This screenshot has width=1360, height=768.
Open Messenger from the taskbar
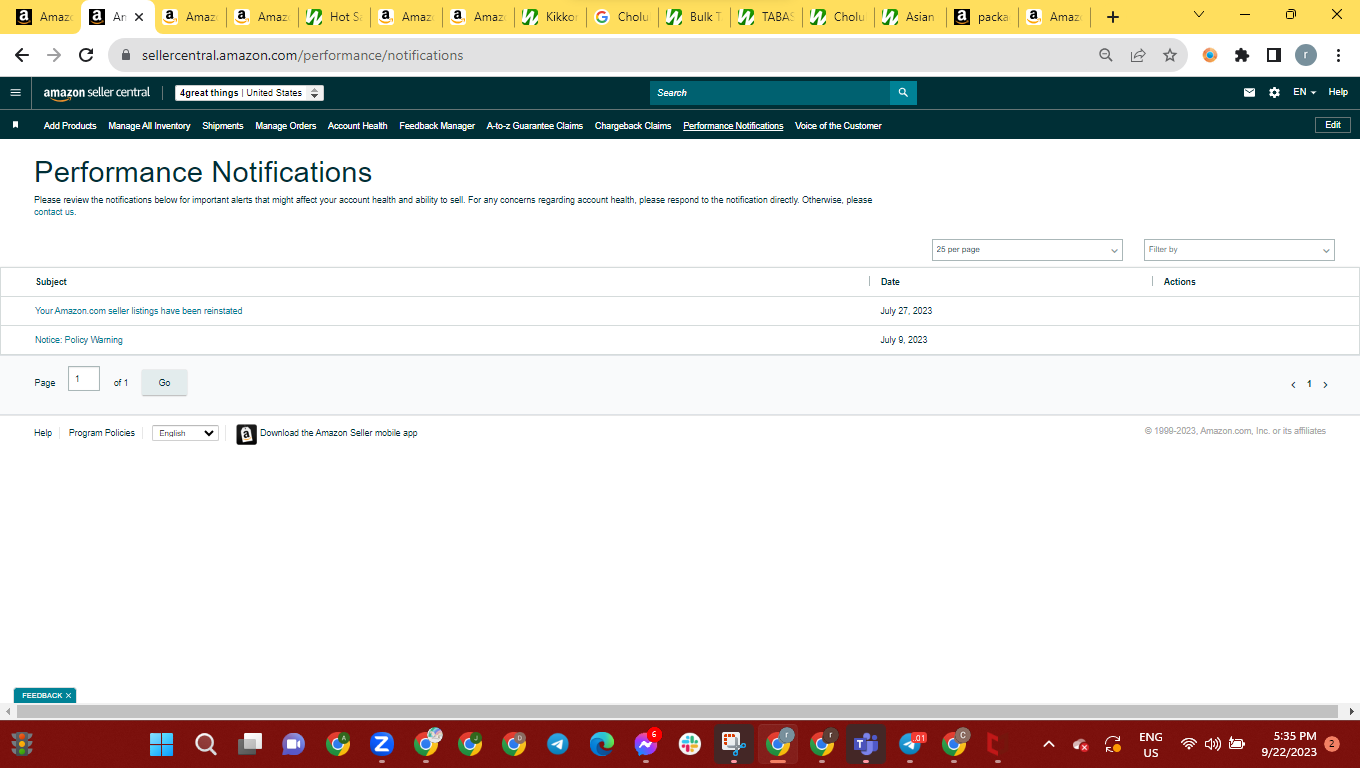(x=646, y=744)
